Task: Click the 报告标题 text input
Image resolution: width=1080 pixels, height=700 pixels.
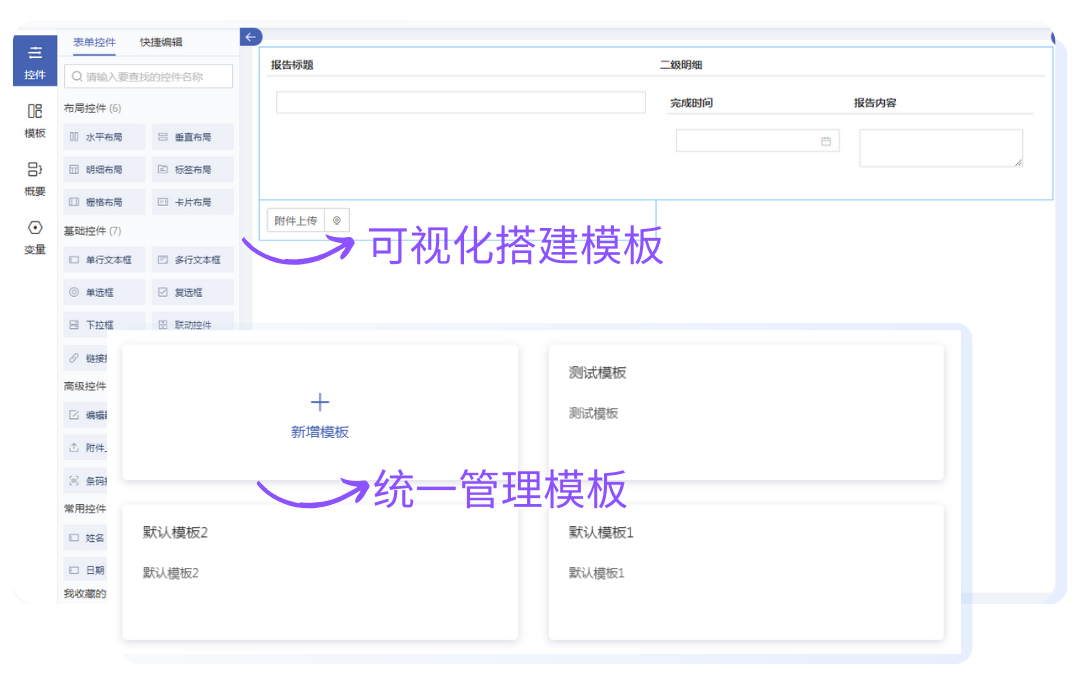Action: tap(461, 102)
